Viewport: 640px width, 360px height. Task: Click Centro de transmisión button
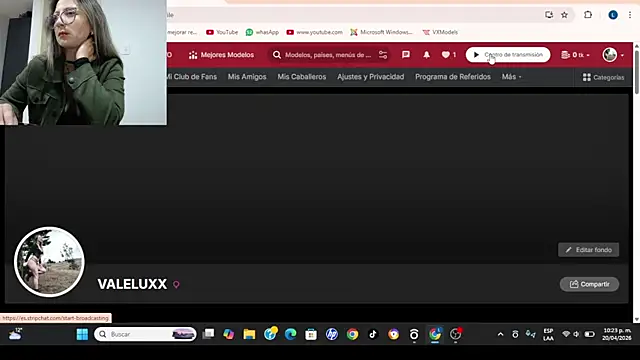[x=508, y=55]
